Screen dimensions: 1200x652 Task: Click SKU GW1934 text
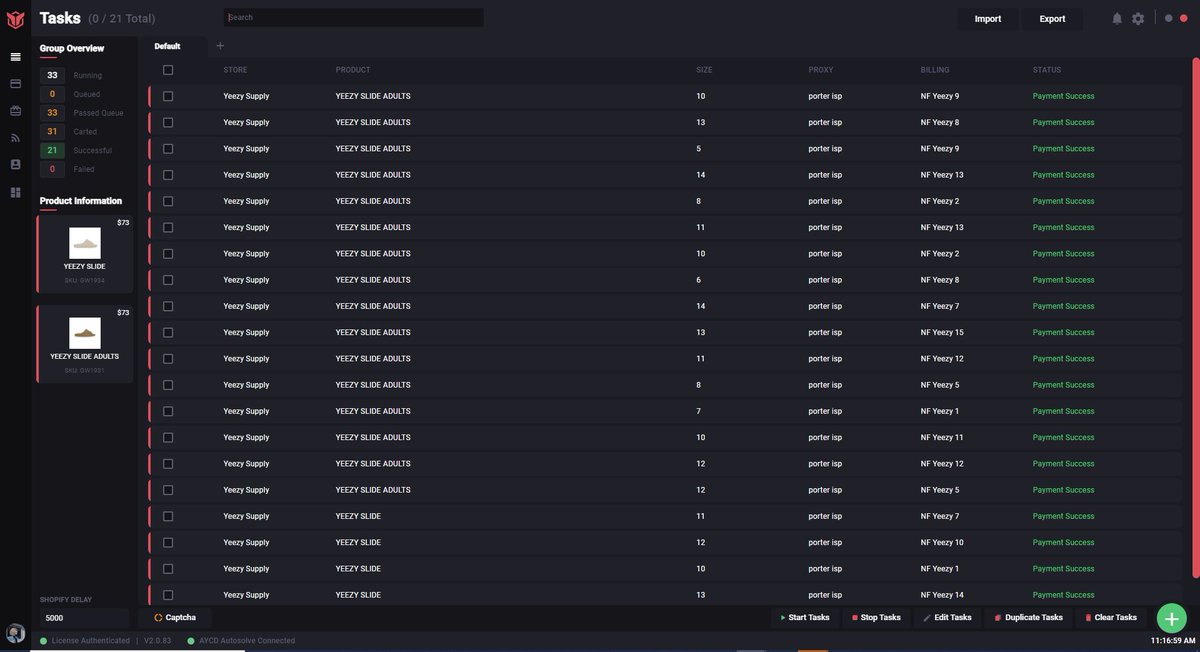tap(85, 280)
